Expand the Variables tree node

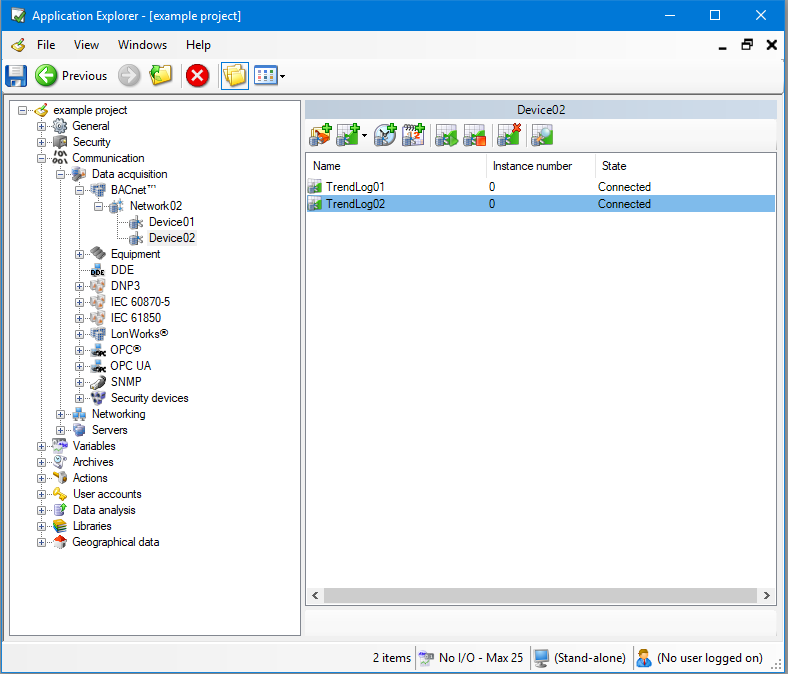coord(42,446)
